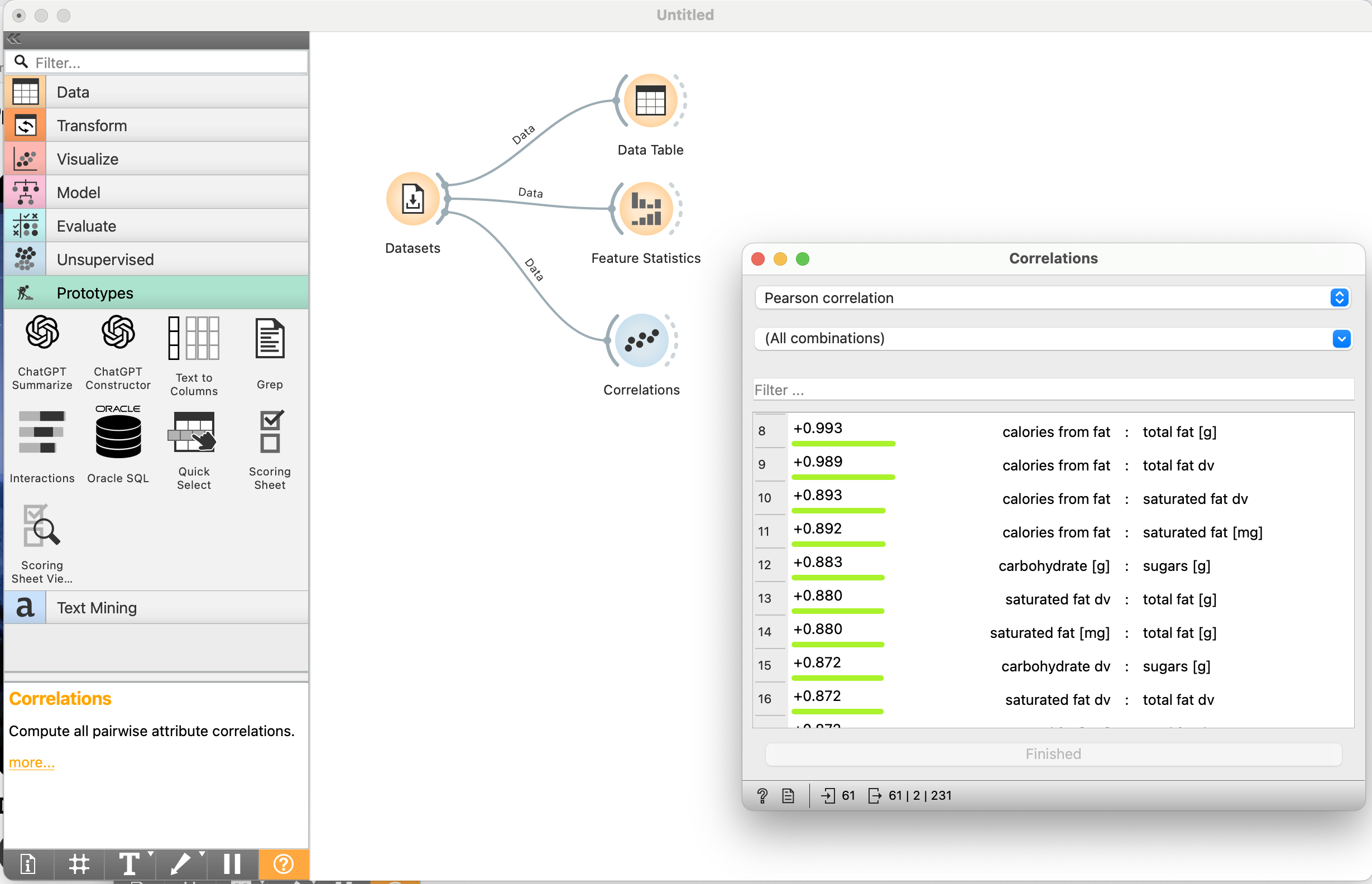Click the output summary icon showing 61 | 2 | 231
1372x884 pixels.
[910, 796]
